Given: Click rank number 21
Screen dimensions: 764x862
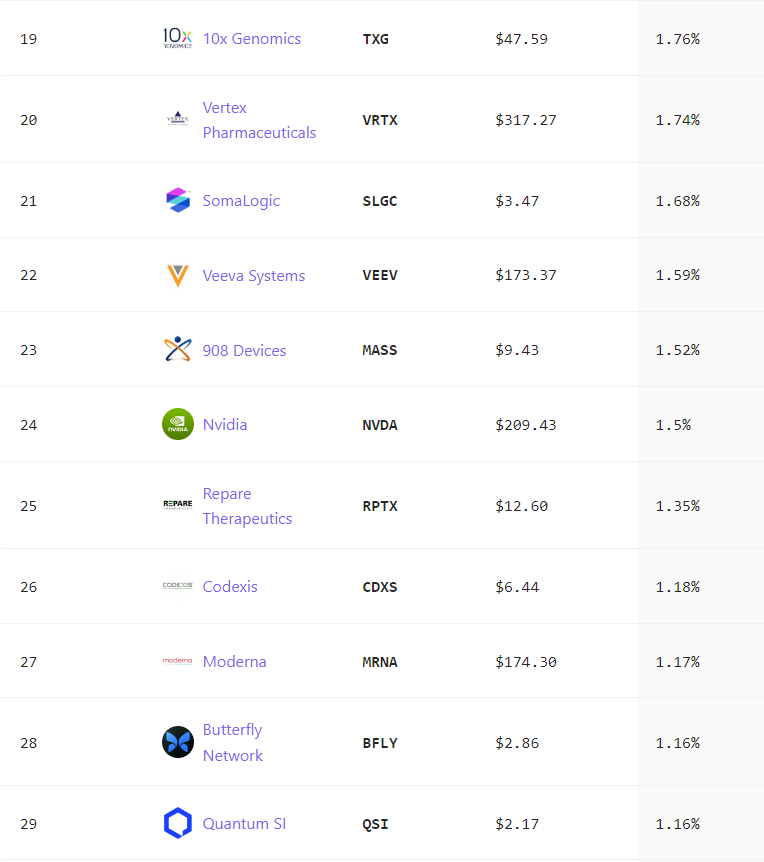Looking at the screenshot, I should [x=29, y=201].
